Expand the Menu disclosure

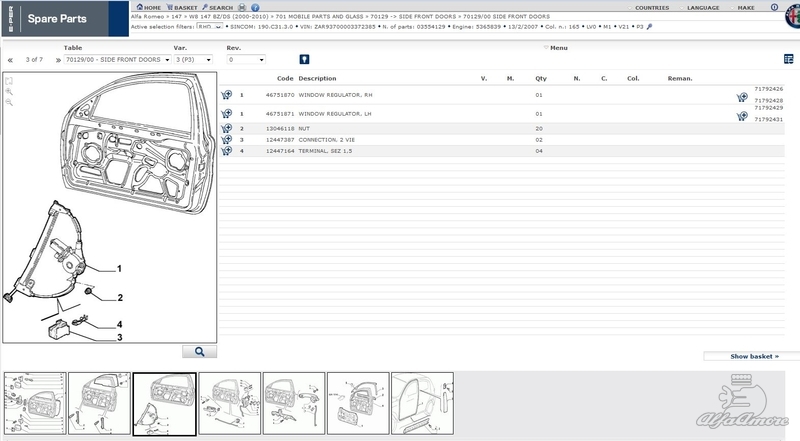click(x=556, y=47)
